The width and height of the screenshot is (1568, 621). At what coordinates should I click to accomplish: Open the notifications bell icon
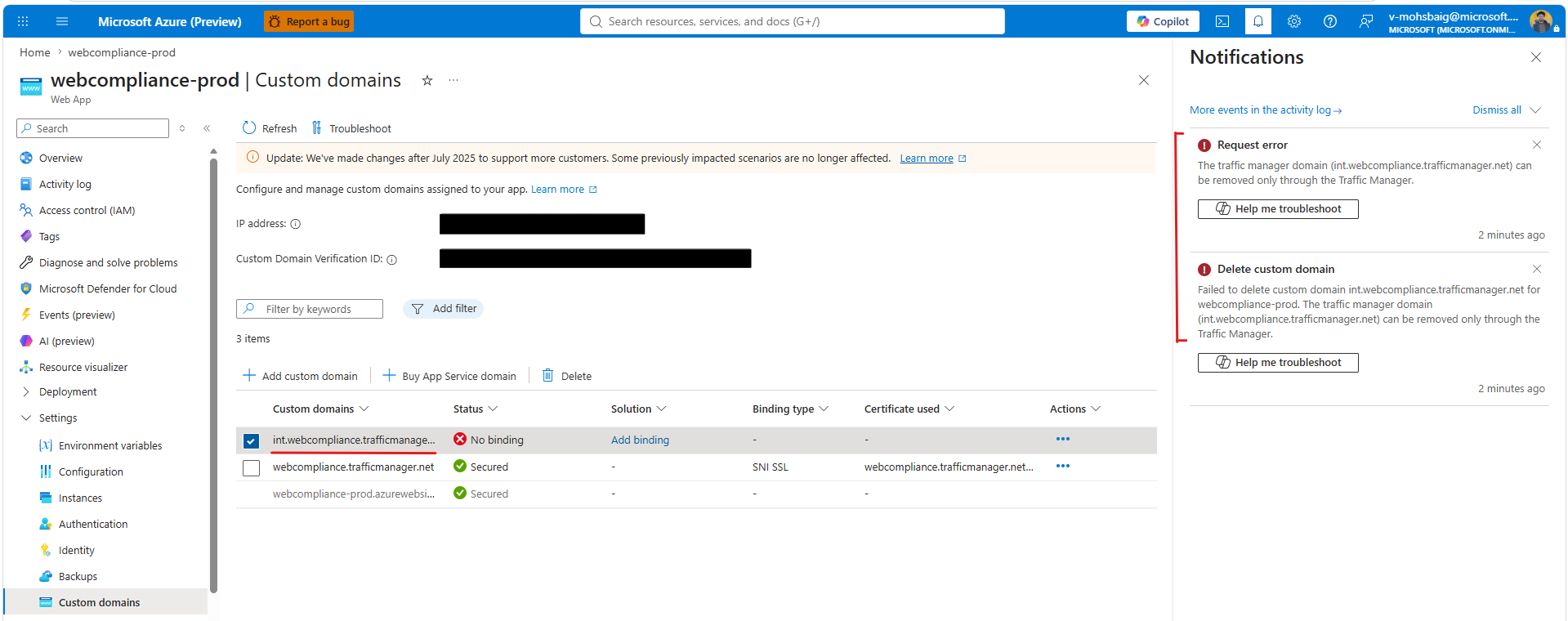[x=1258, y=21]
